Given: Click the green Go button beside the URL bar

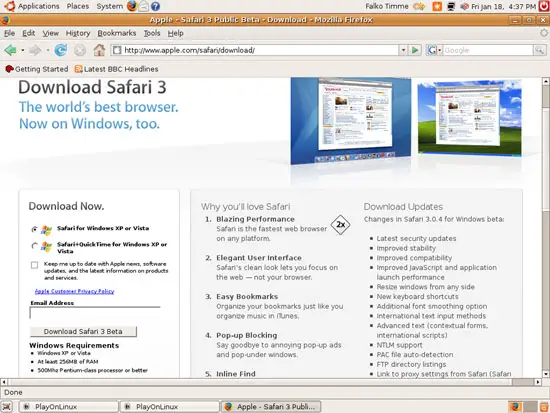Looking at the screenshot, I should click(415, 50).
